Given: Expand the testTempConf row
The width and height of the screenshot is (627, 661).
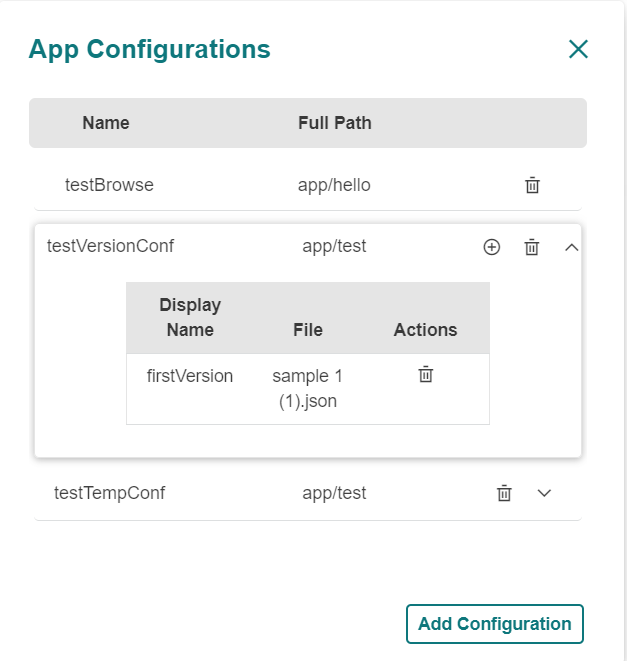Looking at the screenshot, I should click(x=545, y=492).
